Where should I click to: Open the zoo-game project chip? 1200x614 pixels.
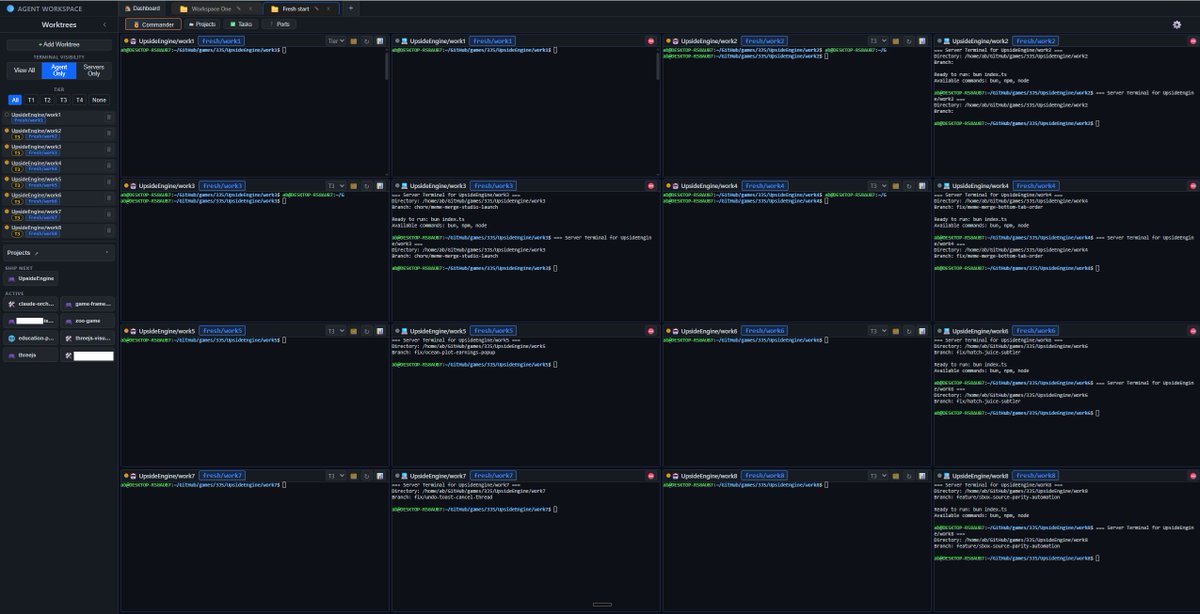[x=88, y=321]
